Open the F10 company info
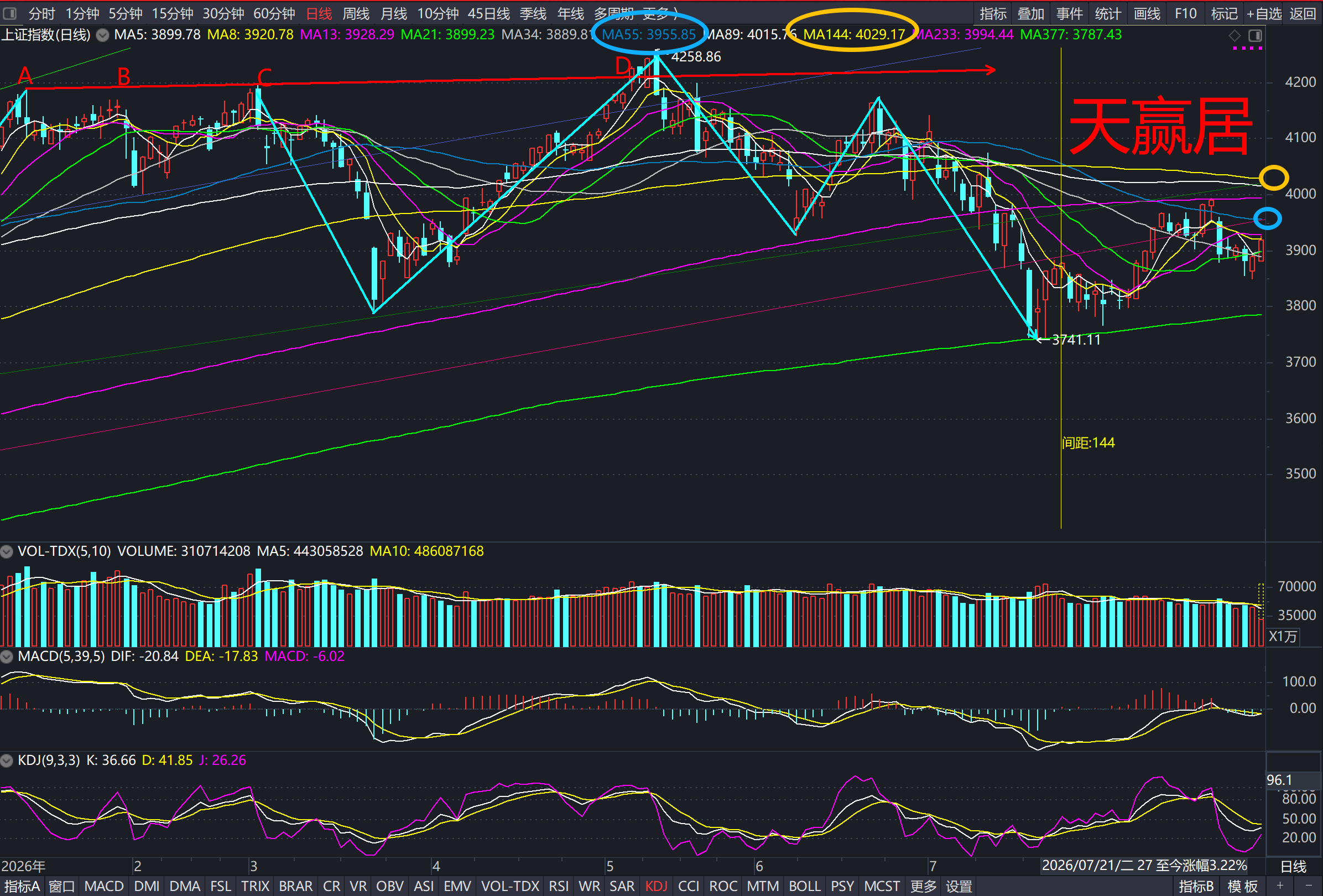 (x=1185, y=14)
